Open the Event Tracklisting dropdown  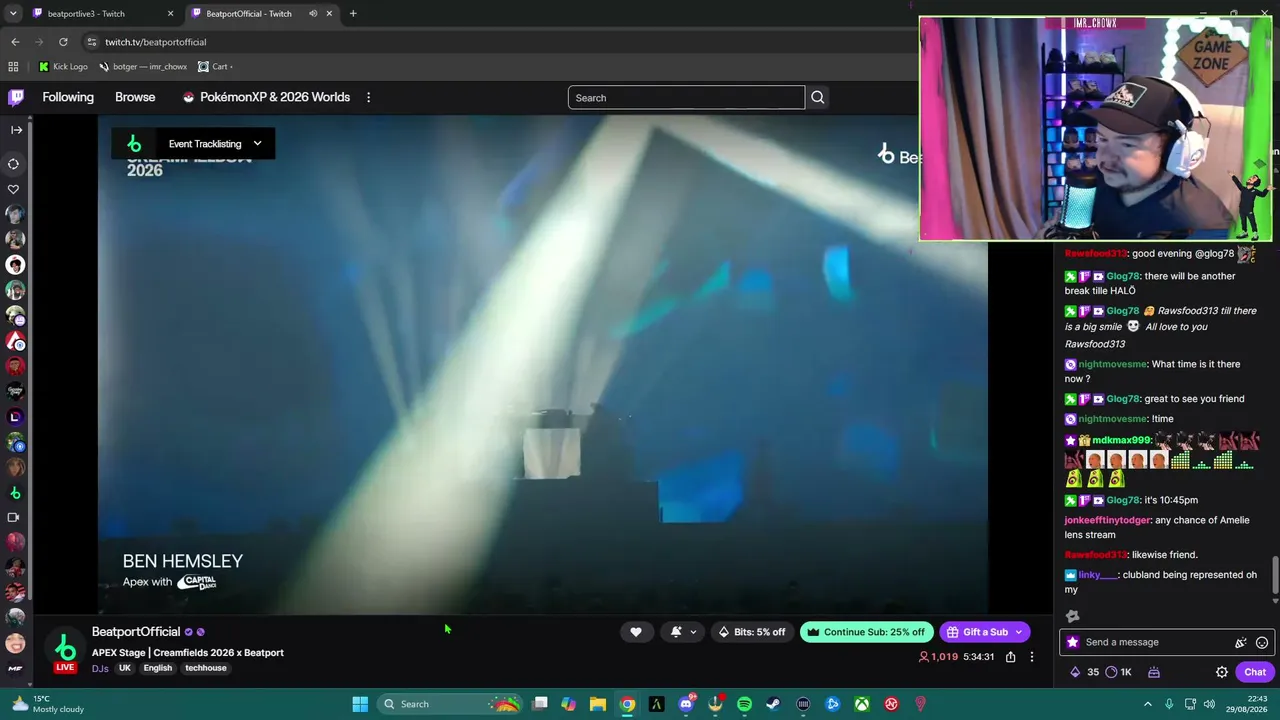click(193, 144)
